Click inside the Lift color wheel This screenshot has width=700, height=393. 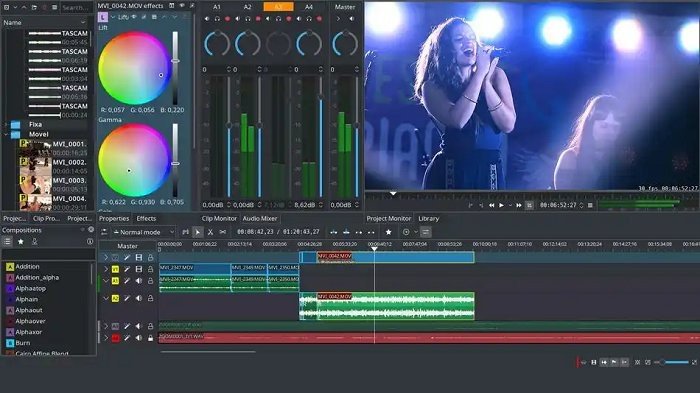133,68
